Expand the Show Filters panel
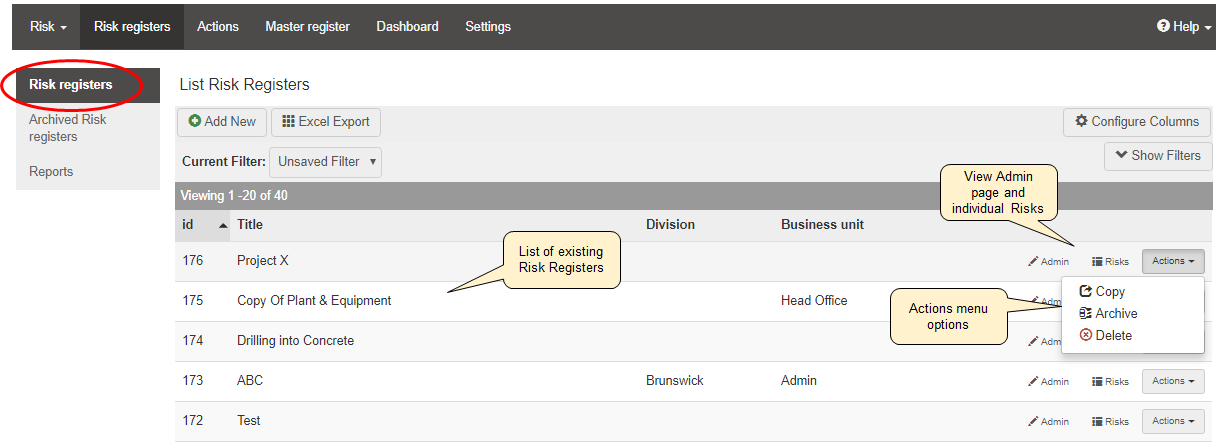 (x=1158, y=156)
